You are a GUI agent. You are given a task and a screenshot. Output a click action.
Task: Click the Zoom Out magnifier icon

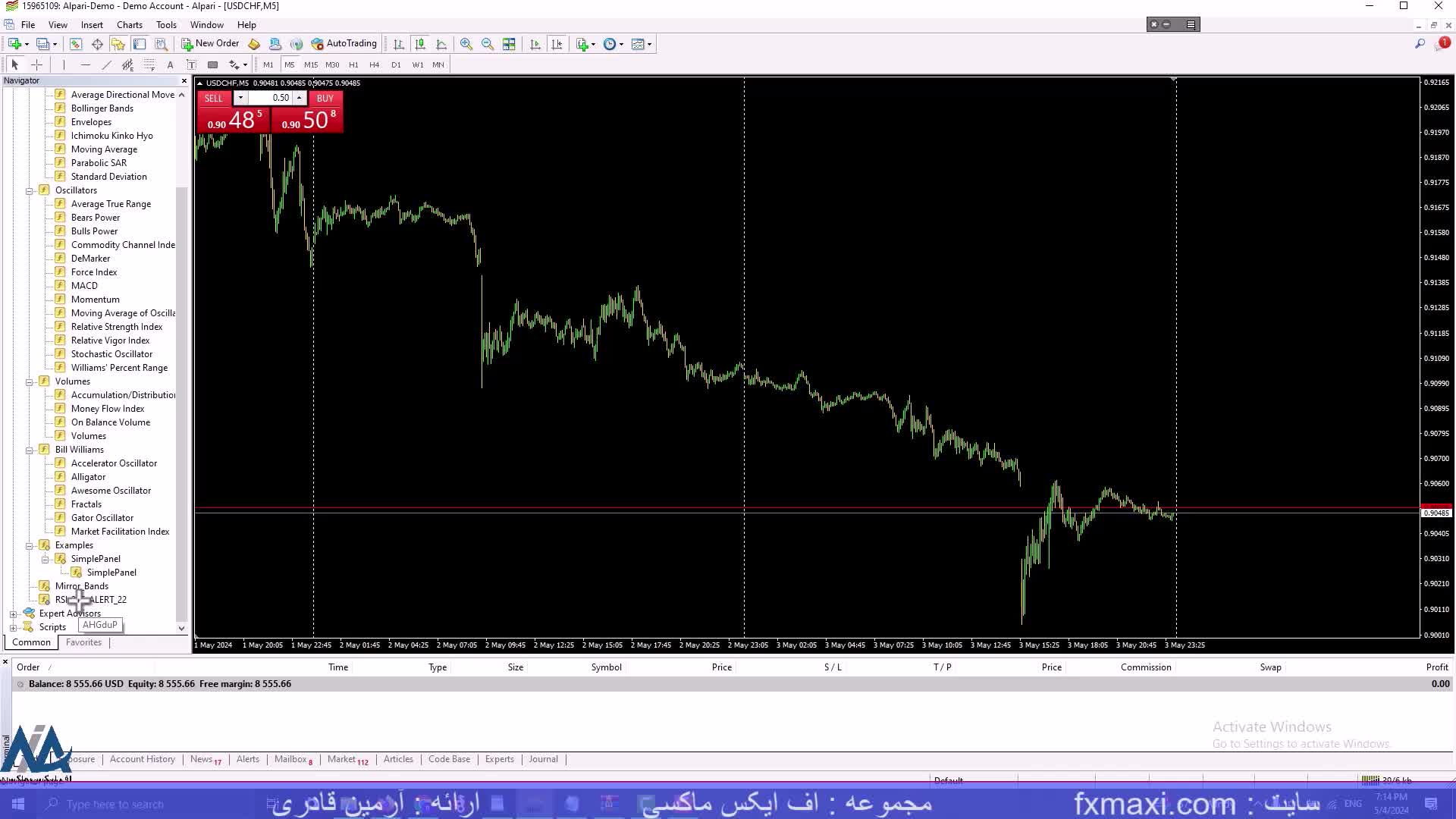coord(488,44)
